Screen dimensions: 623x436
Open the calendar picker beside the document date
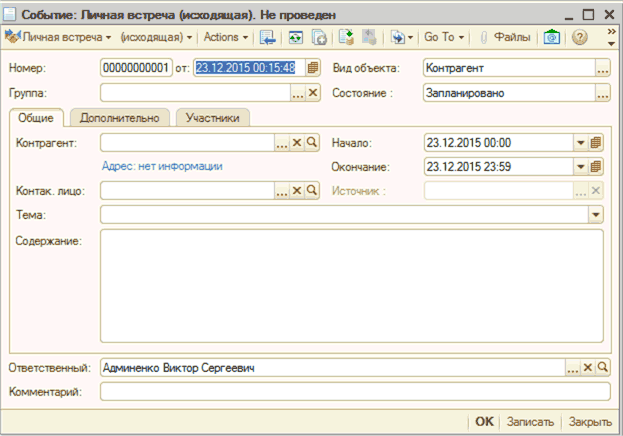[313, 68]
